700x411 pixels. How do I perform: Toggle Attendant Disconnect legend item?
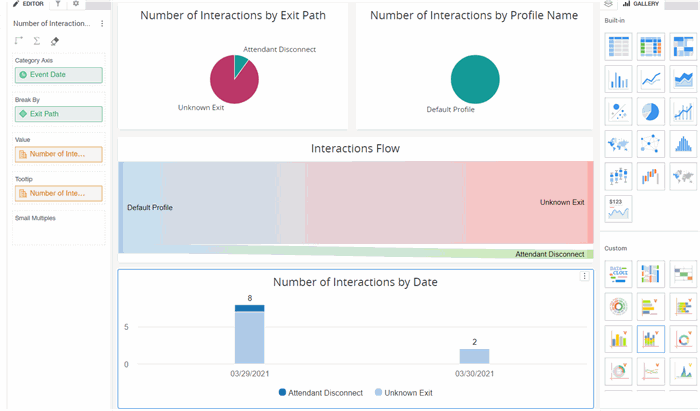(321, 393)
